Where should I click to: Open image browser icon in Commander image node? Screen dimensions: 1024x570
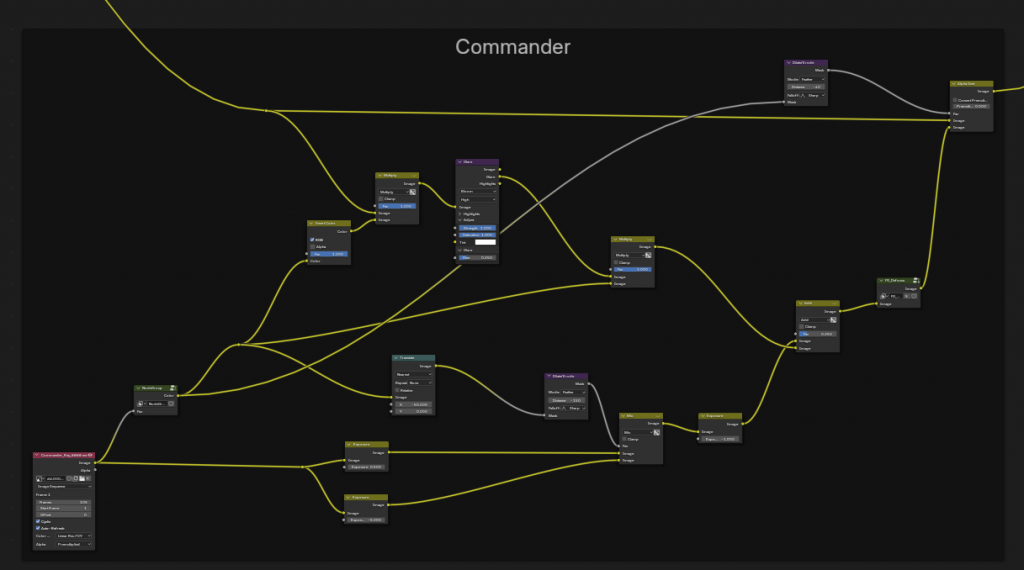39,479
